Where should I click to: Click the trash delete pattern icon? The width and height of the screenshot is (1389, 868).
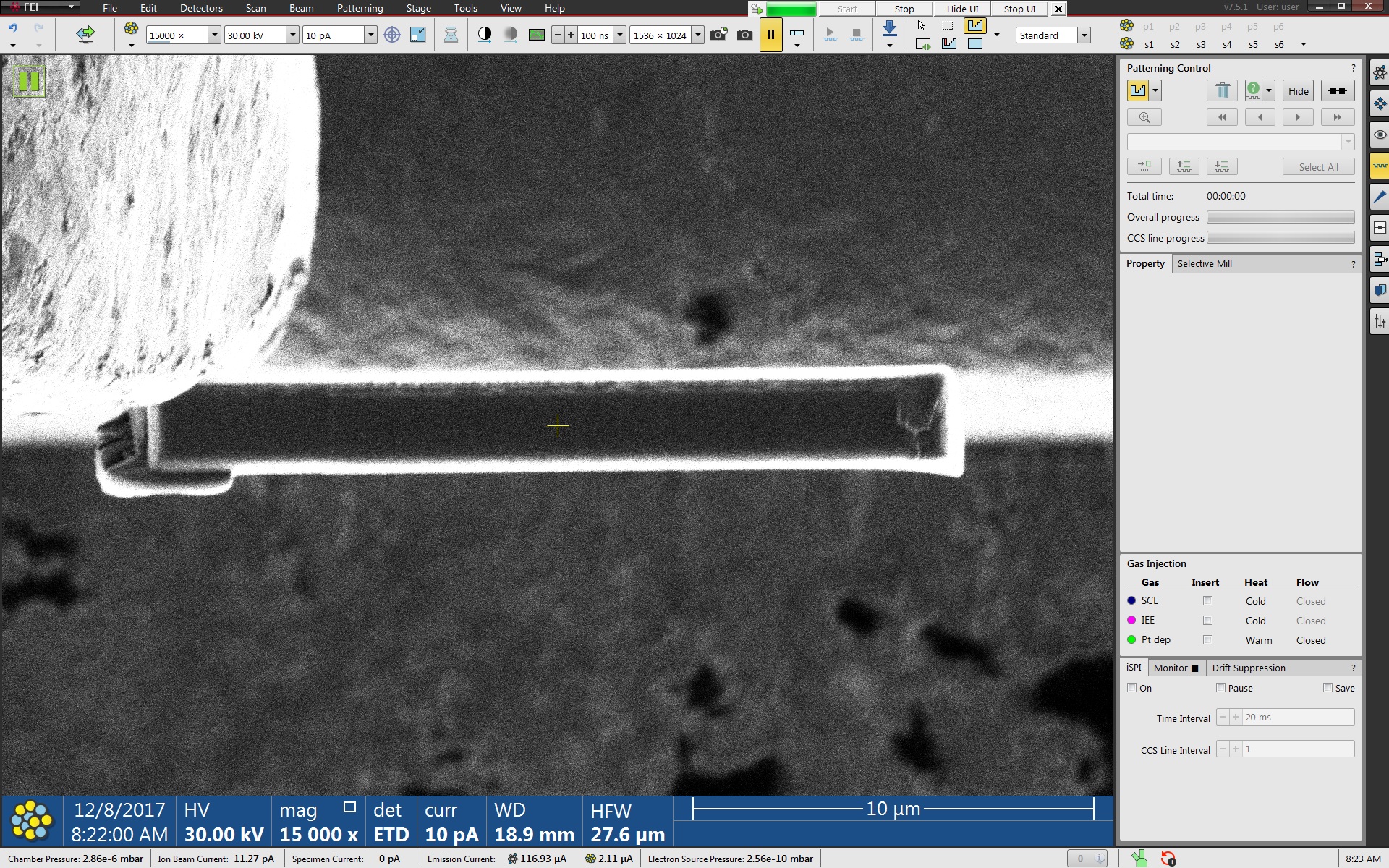(x=1222, y=91)
